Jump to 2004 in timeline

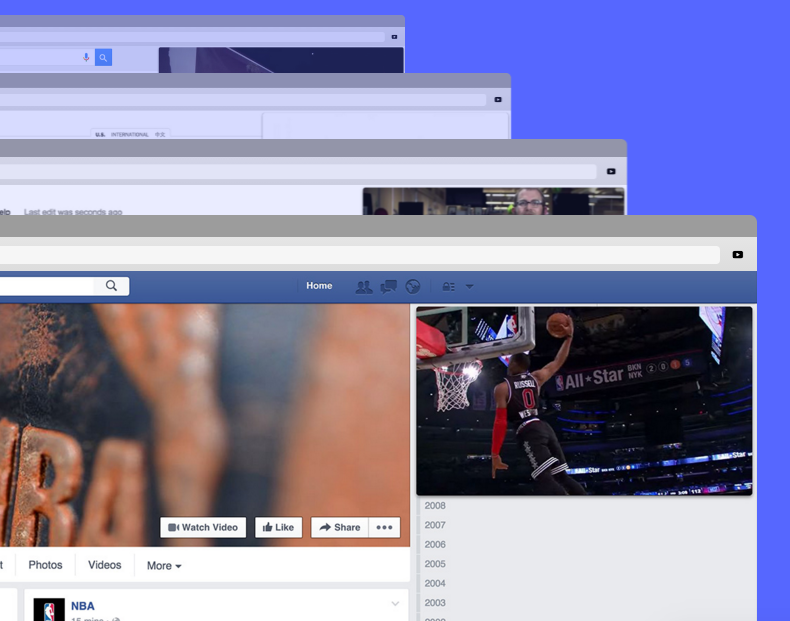435,583
